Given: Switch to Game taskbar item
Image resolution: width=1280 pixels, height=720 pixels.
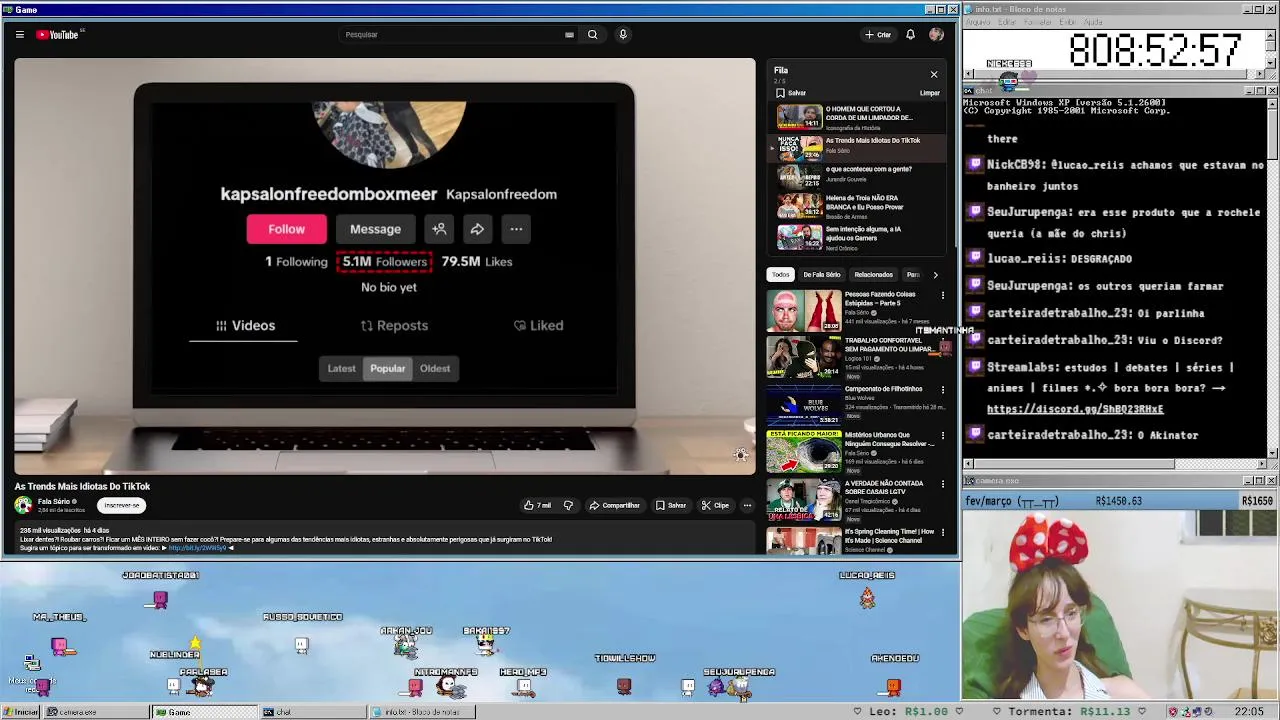Looking at the screenshot, I should (x=205, y=712).
